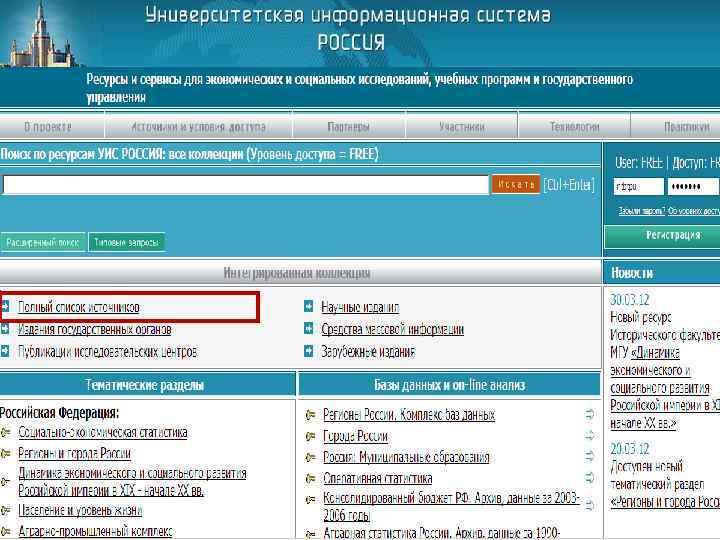This screenshot has width=720, height=540.
Task: Click the main search input field
Action: coord(246,185)
